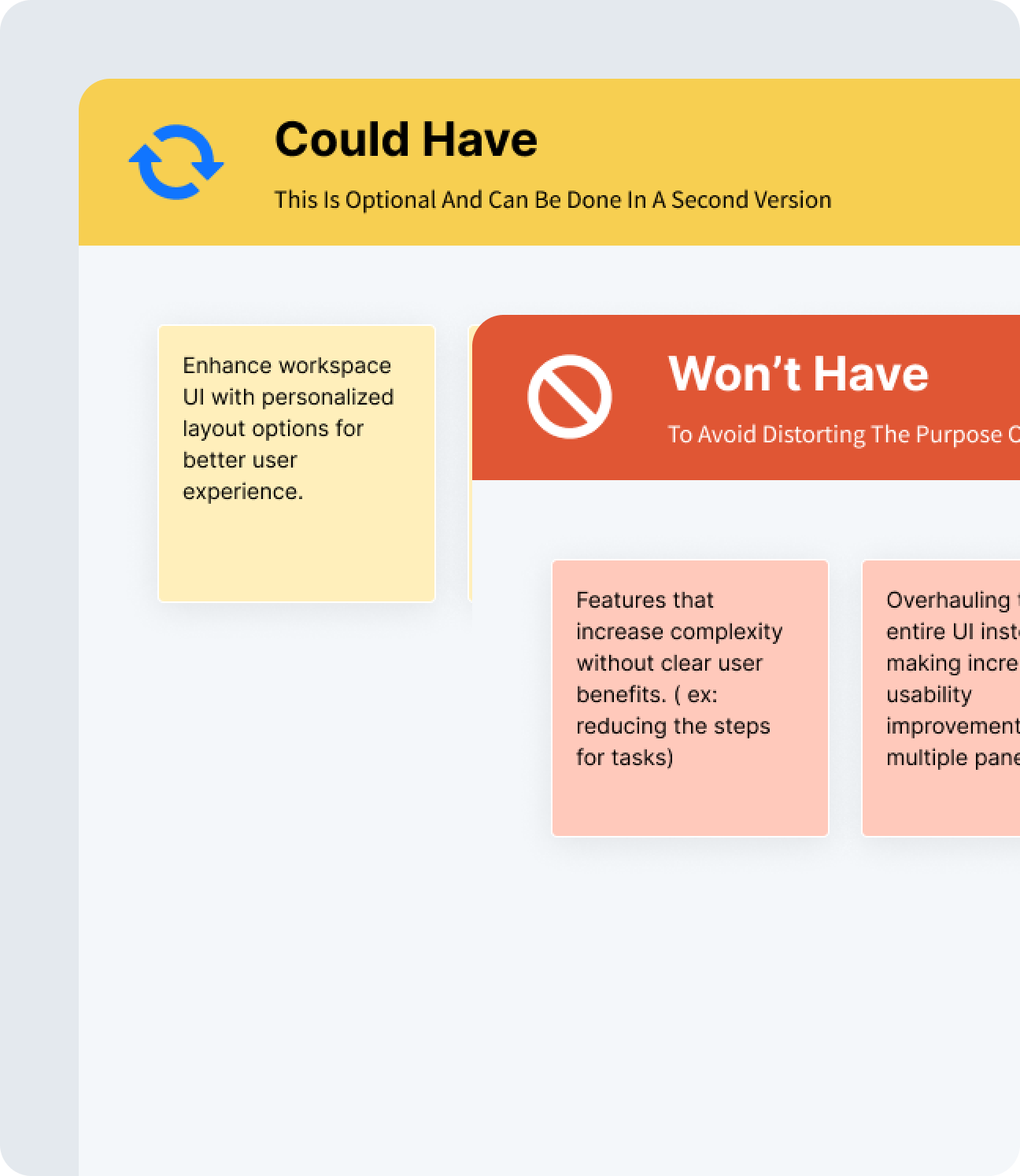The width and height of the screenshot is (1020, 1176).
Task: Select the "Features that increase complexity" pink note
Action: point(690,698)
